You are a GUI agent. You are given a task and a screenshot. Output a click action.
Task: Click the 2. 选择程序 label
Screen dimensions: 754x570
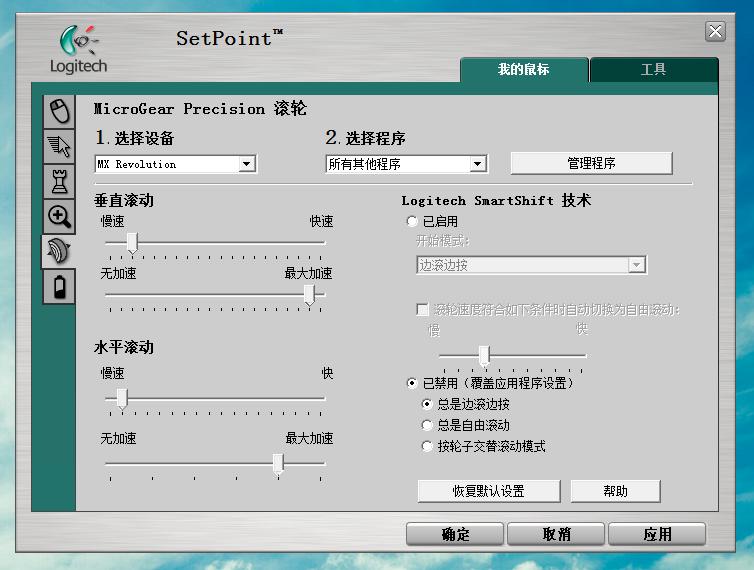tap(365, 138)
